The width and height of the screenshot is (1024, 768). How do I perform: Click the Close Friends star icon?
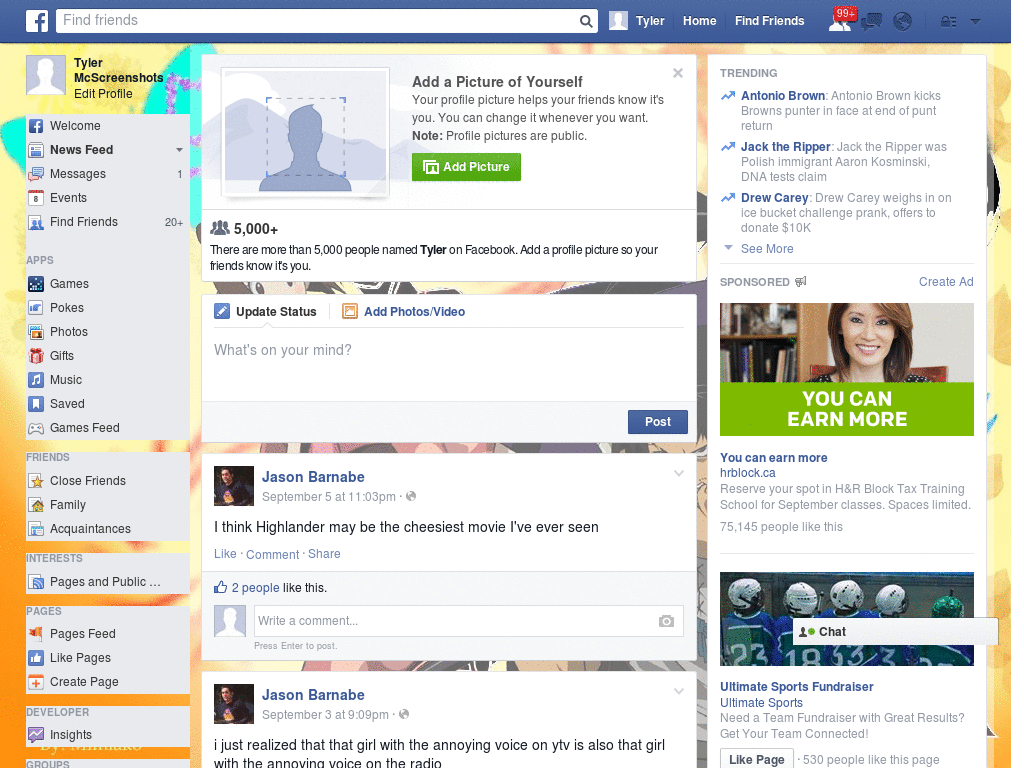36,481
